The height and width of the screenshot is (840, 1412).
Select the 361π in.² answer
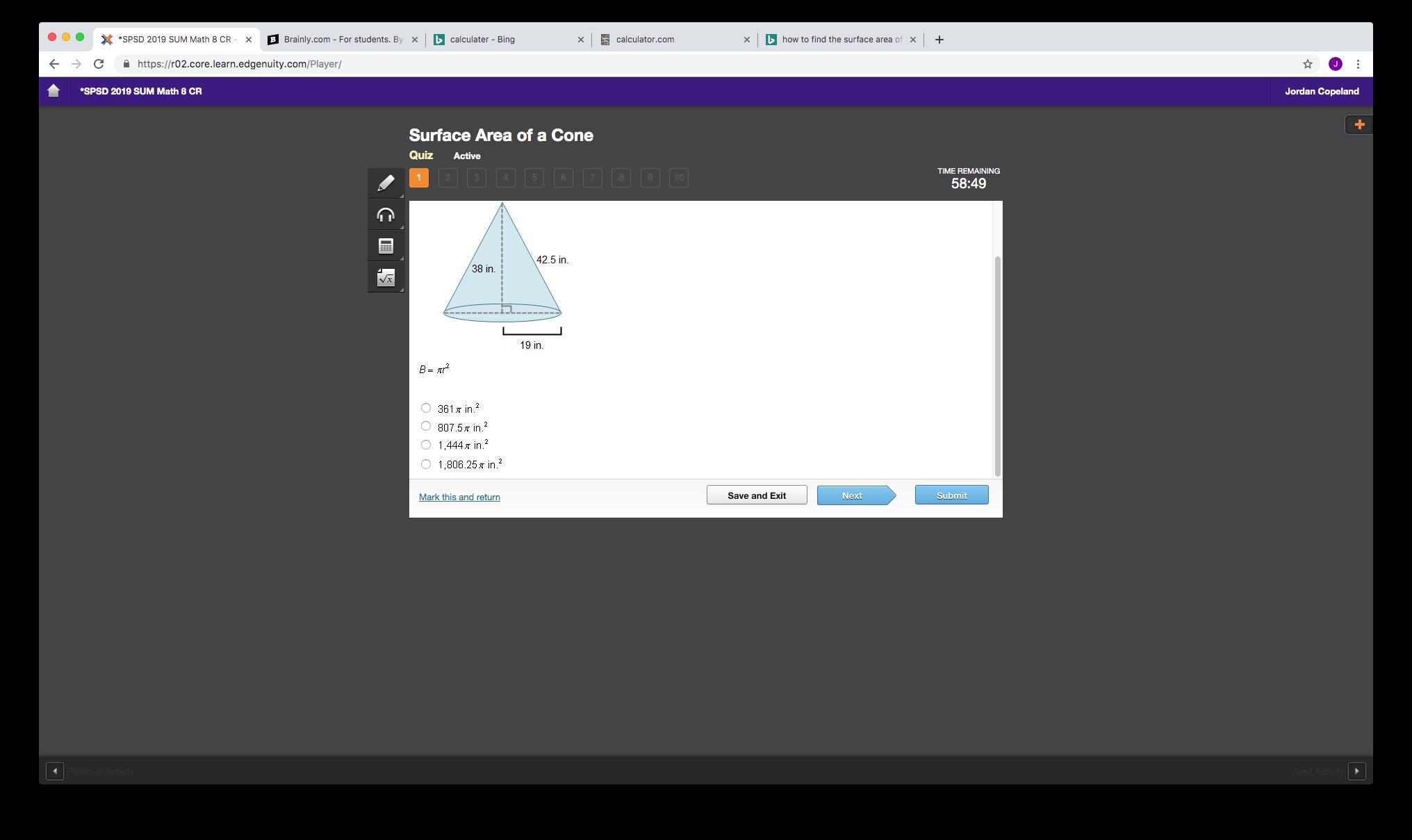(426, 408)
